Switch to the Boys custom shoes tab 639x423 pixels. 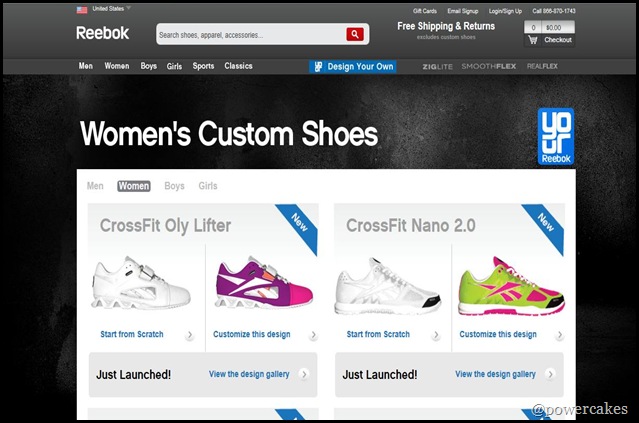click(x=174, y=186)
